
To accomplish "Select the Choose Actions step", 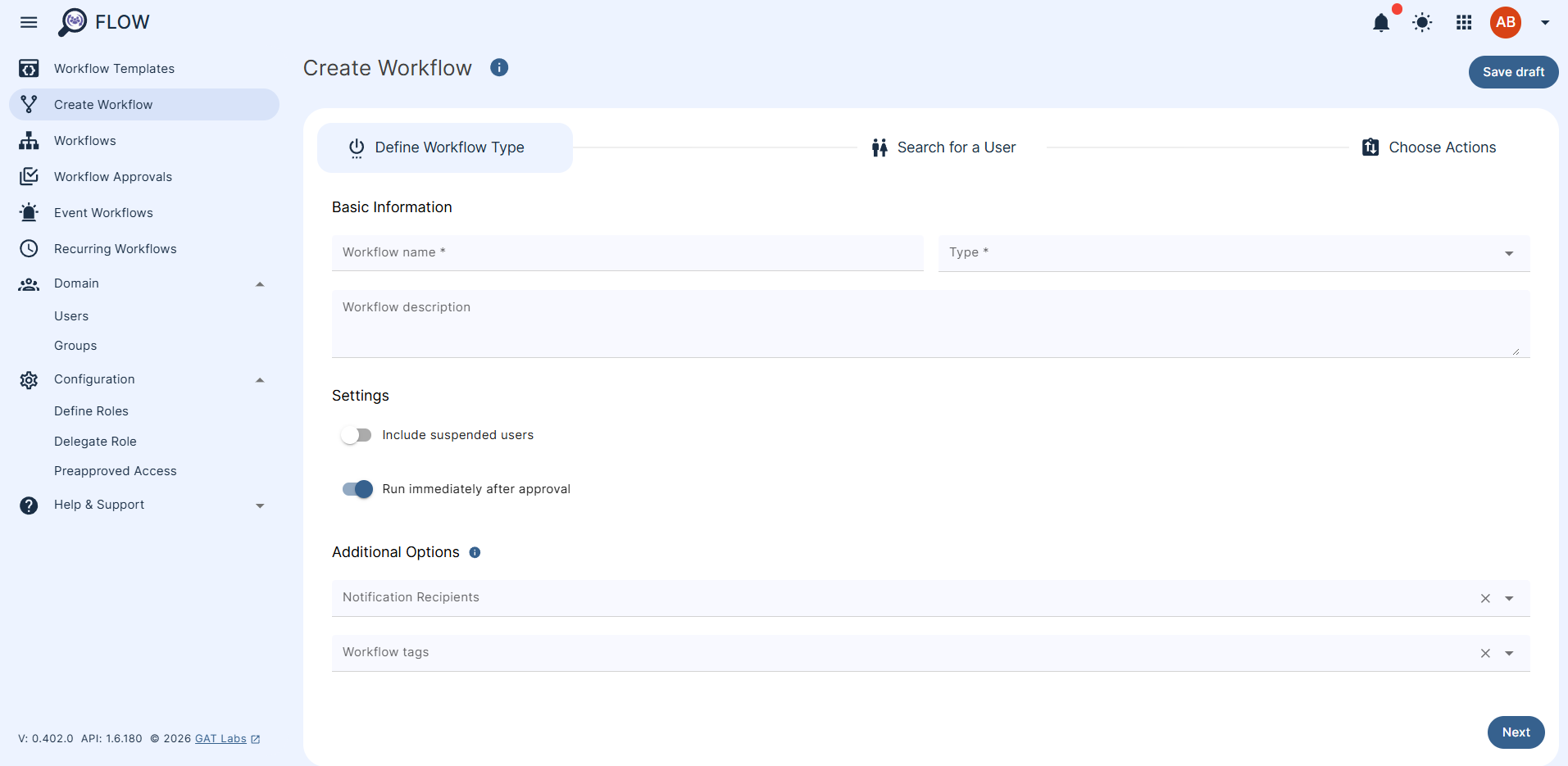I will point(1443,147).
